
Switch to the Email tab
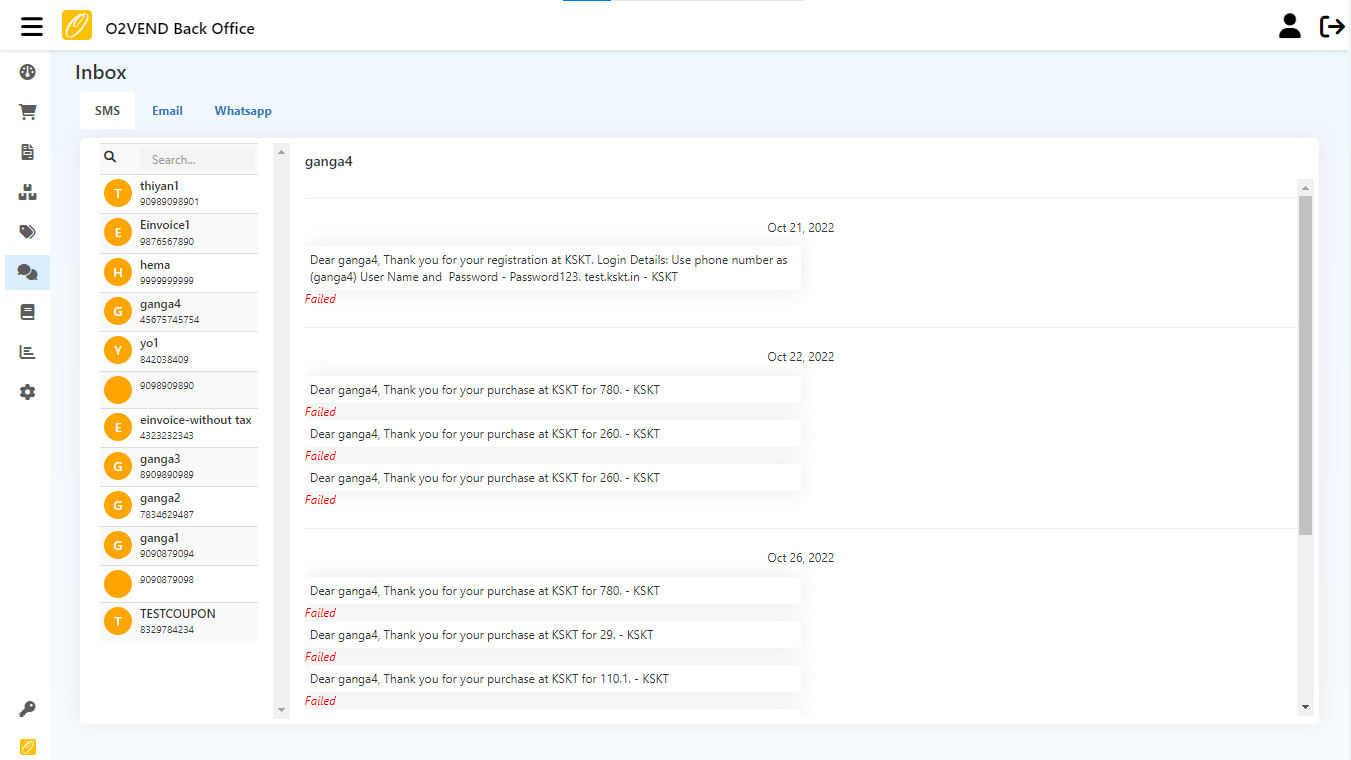(167, 111)
